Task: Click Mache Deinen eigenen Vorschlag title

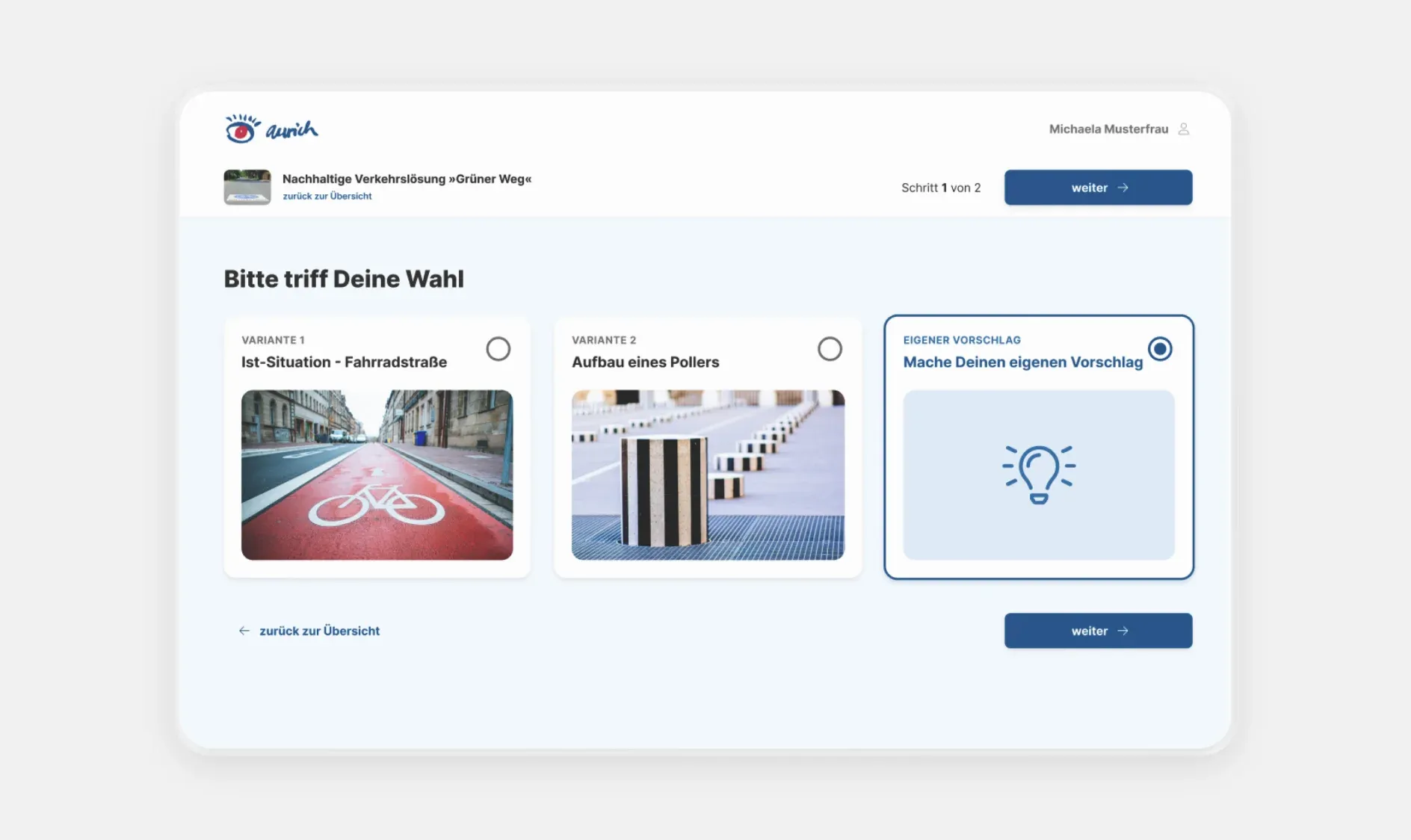Action: coord(1023,362)
